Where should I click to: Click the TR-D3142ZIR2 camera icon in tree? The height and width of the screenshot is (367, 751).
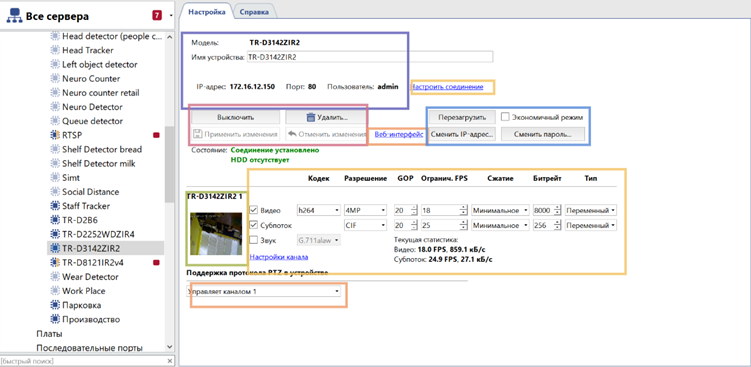[x=55, y=248]
